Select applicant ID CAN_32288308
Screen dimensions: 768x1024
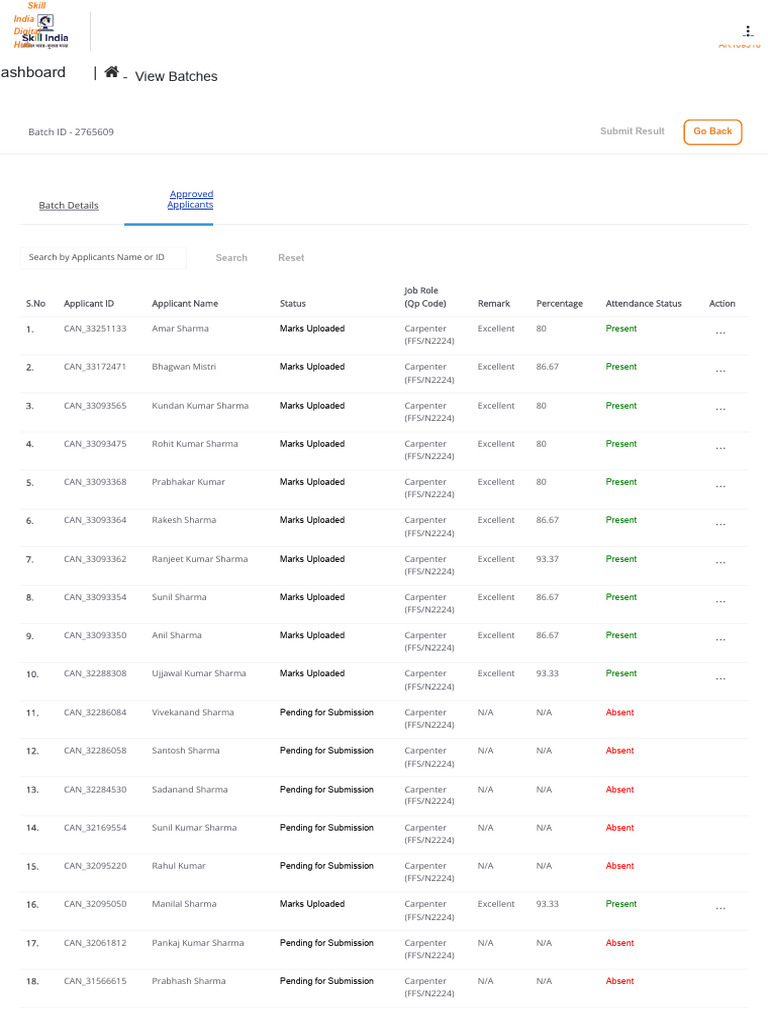(x=95, y=673)
